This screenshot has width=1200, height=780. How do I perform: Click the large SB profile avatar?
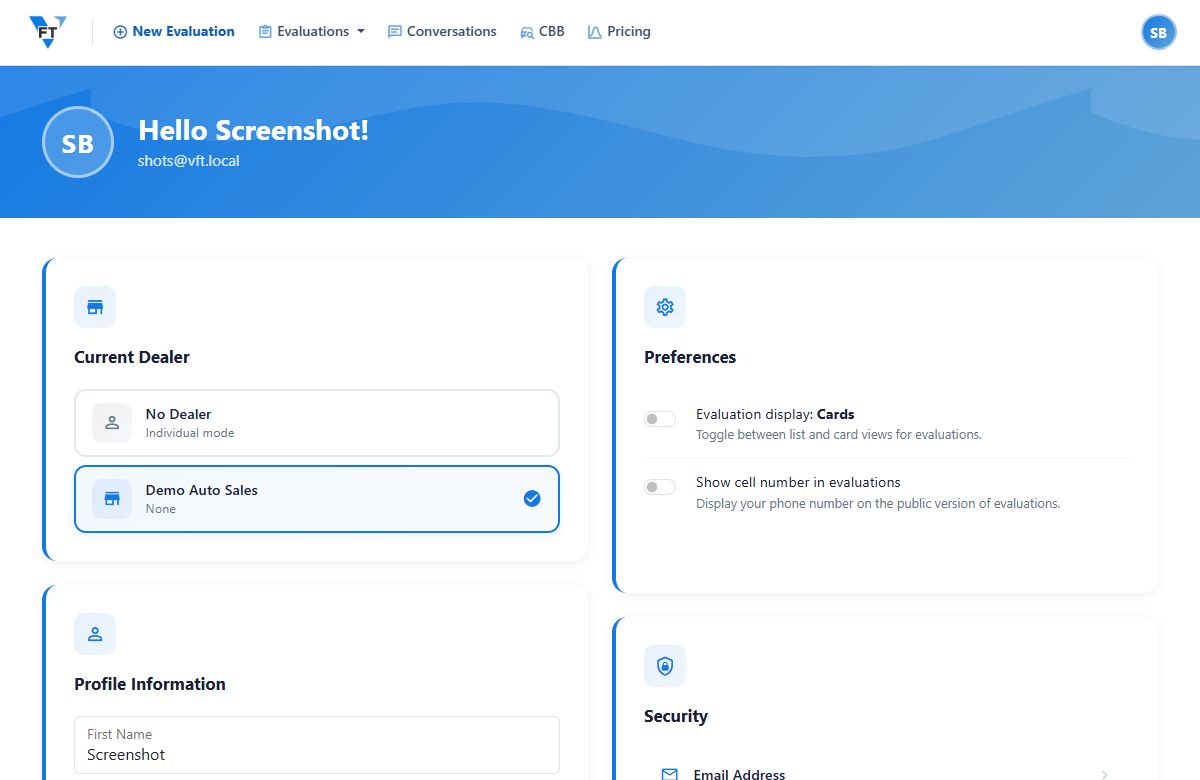pyautogui.click(x=78, y=143)
